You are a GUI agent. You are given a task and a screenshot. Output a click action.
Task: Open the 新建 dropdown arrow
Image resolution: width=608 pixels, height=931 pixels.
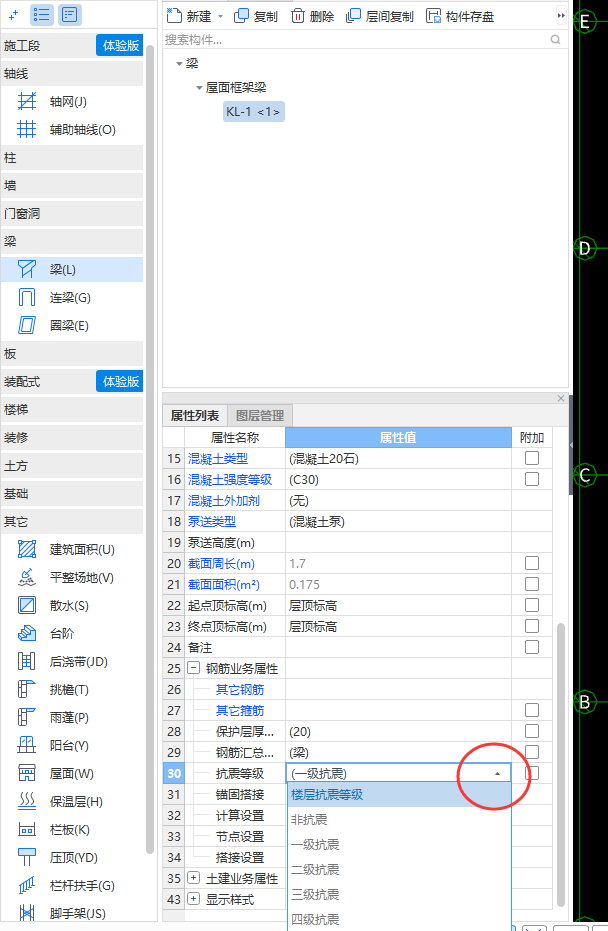click(x=220, y=17)
